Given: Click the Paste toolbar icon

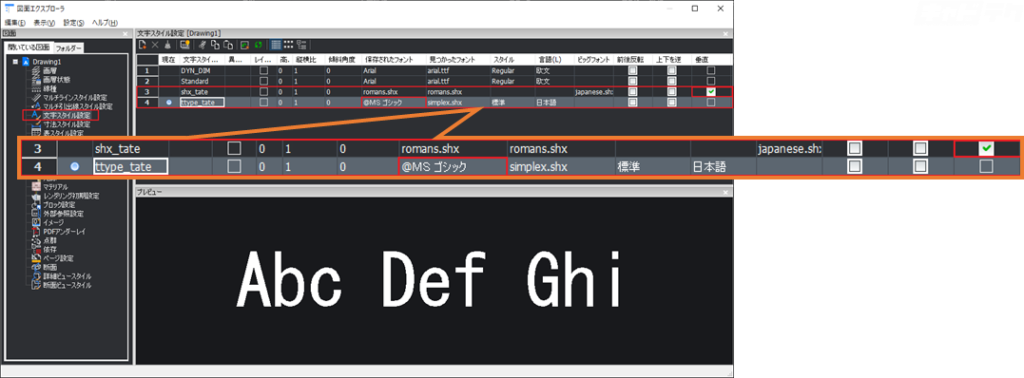Looking at the screenshot, I should (x=228, y=45).
